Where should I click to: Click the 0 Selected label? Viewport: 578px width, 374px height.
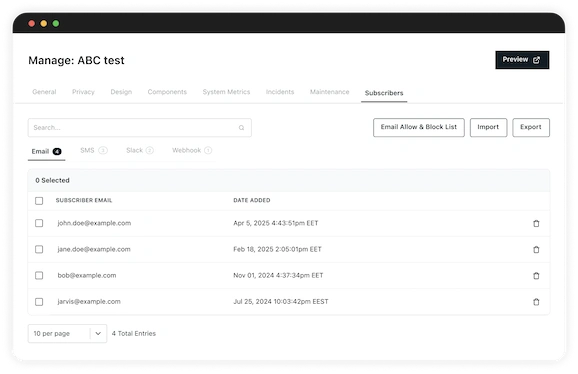[52, 180]
